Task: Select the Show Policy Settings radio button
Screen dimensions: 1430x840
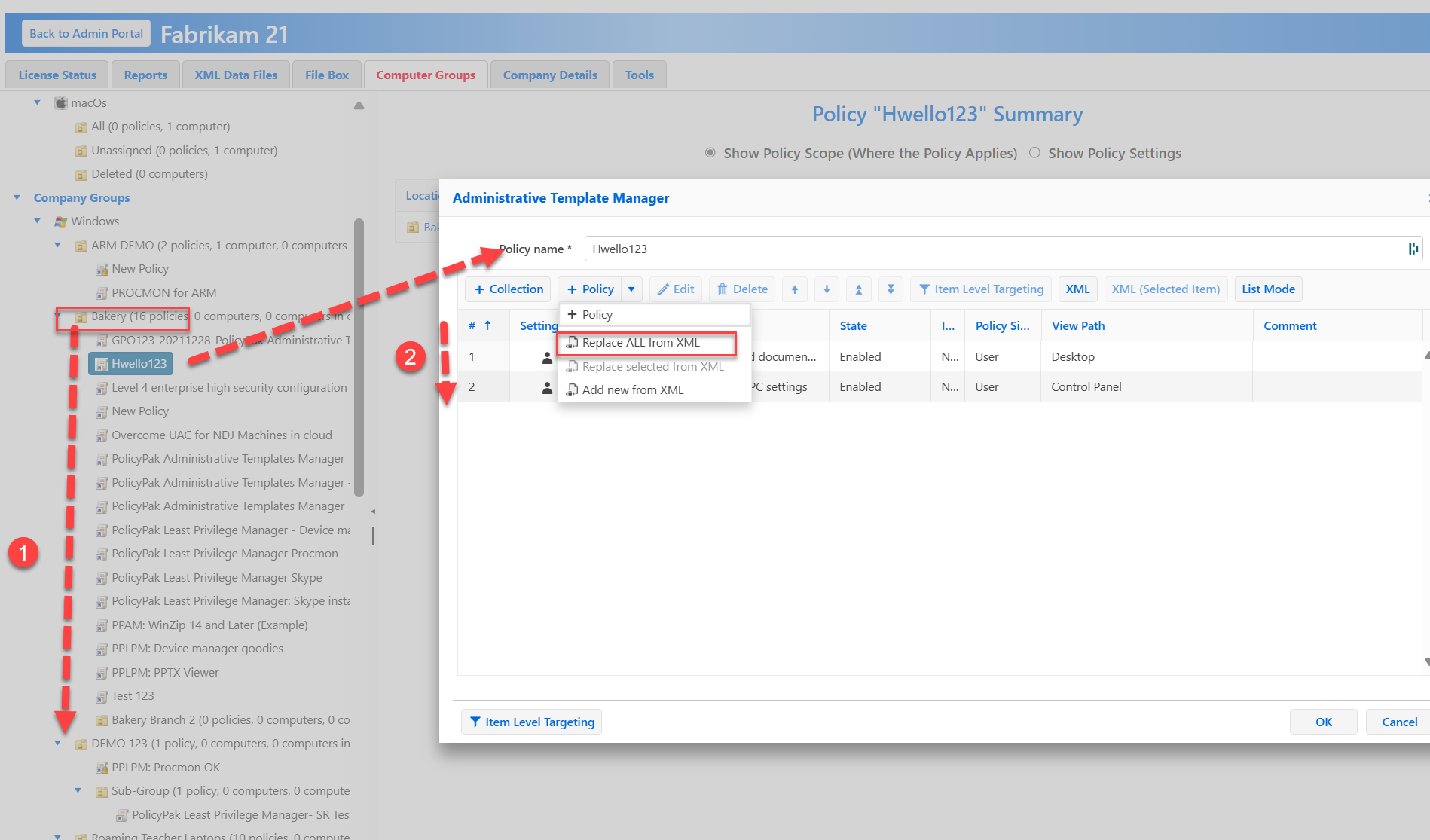Action: (x=1034, y=153)
